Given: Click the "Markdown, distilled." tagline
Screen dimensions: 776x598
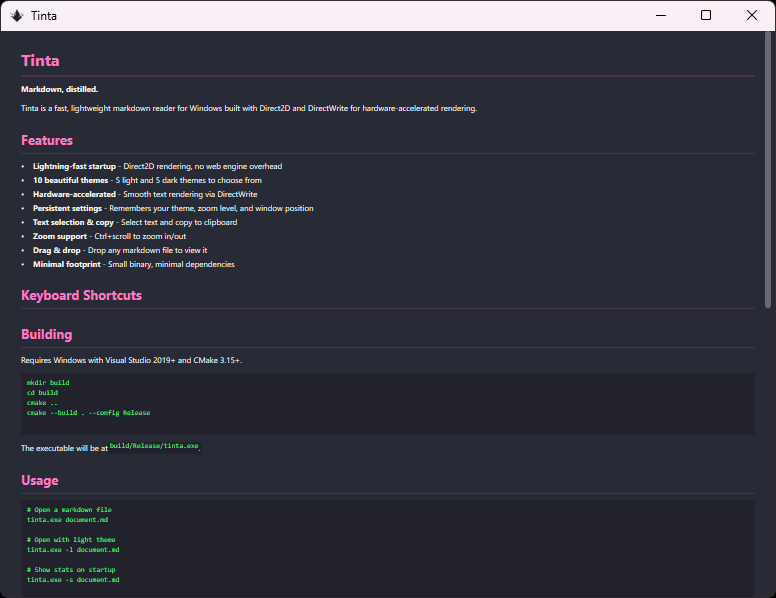Looking at the screenshot, I should pos(59,89).
